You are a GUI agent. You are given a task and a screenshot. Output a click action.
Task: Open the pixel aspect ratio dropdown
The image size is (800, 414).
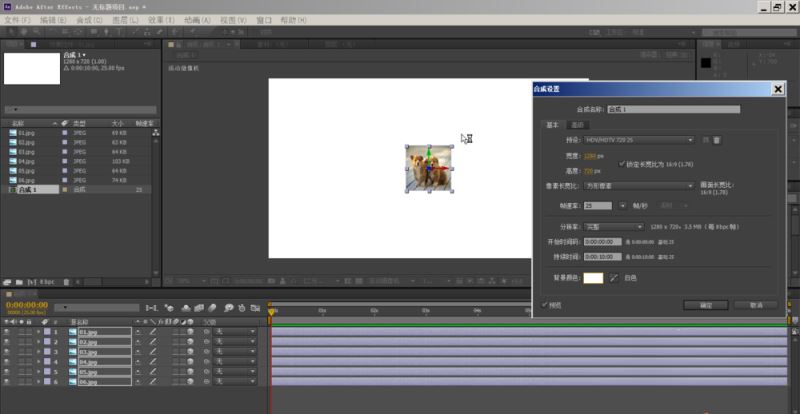coord(639,186)
